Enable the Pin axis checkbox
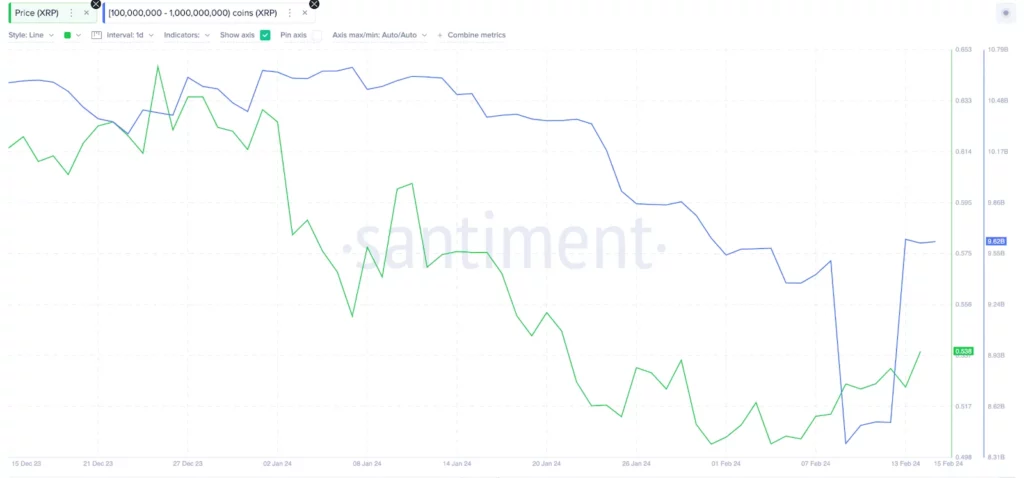 click(316, 35)
